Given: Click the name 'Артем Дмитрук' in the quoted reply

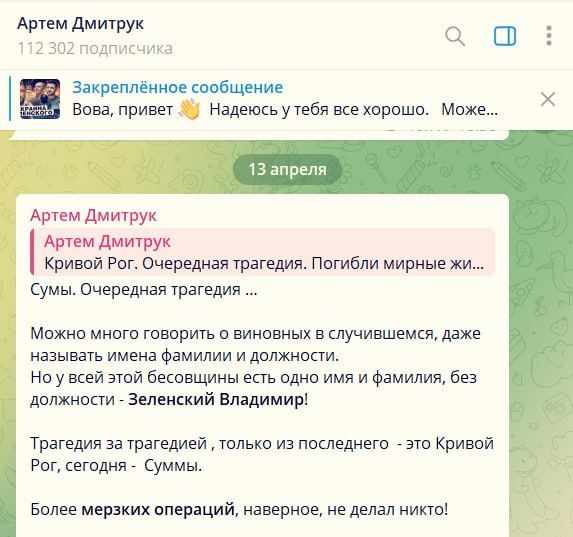Looking at the screenshot, I should click(107, 241).
